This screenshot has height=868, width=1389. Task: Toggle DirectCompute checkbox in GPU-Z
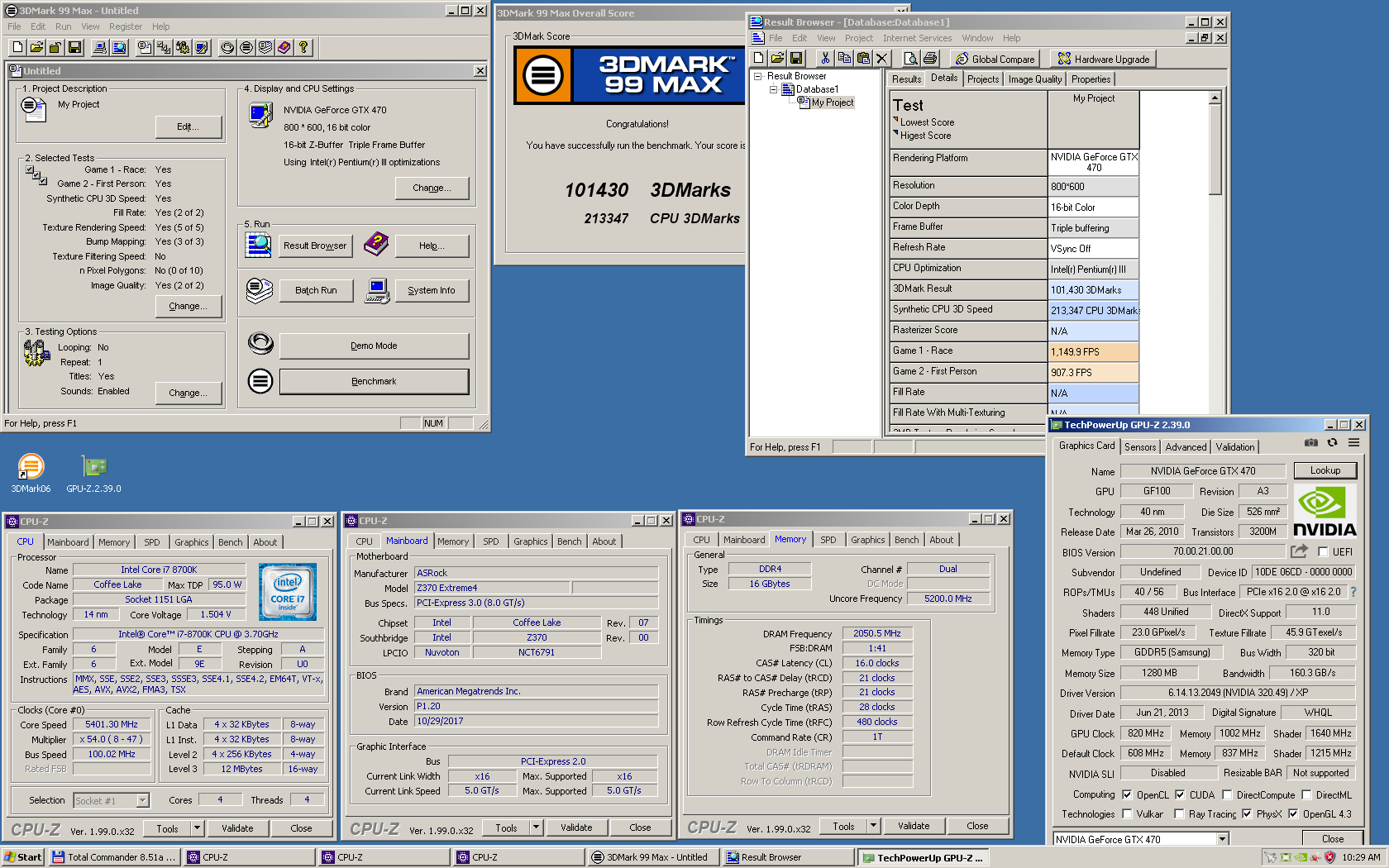[1227, 795]
